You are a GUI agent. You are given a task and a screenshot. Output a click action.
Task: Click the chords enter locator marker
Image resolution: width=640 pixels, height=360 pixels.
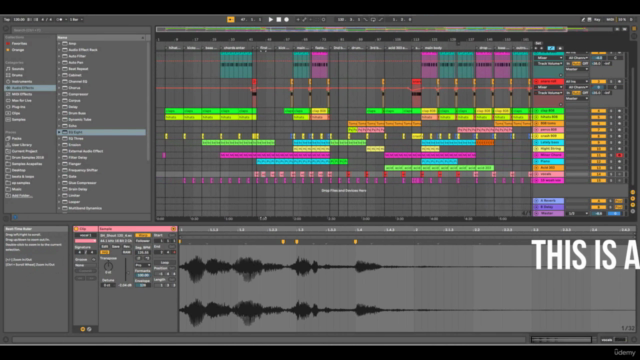(234, 48)
